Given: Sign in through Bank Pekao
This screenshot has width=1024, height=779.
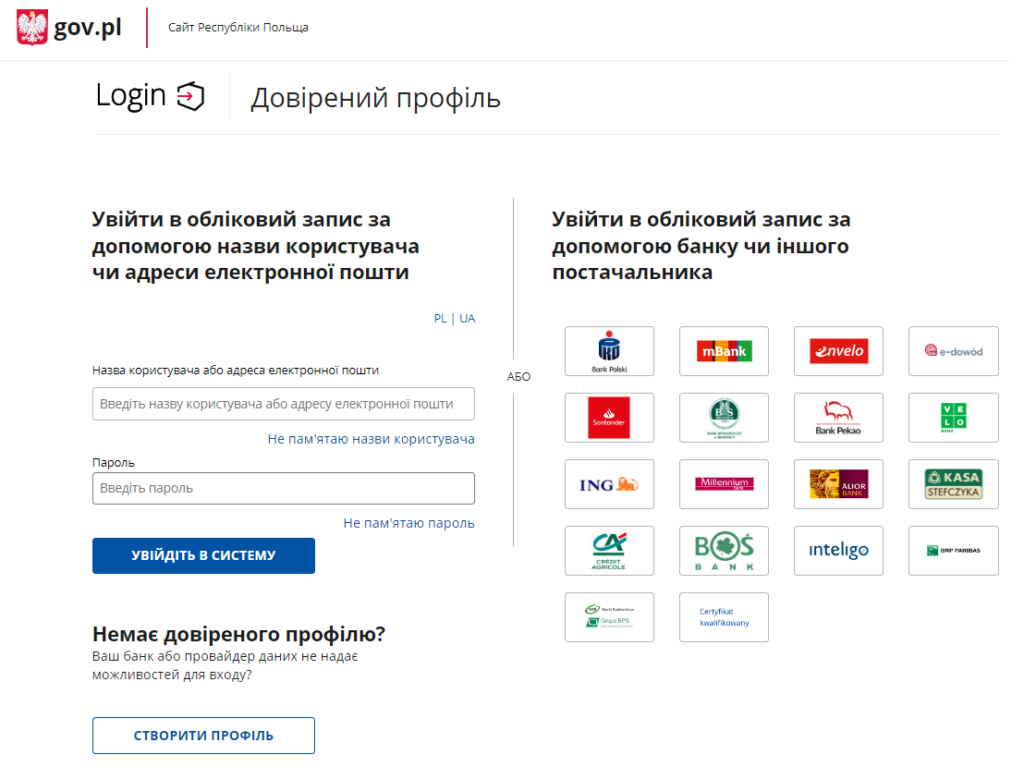Looking at the screenshot, I should 838,417.
